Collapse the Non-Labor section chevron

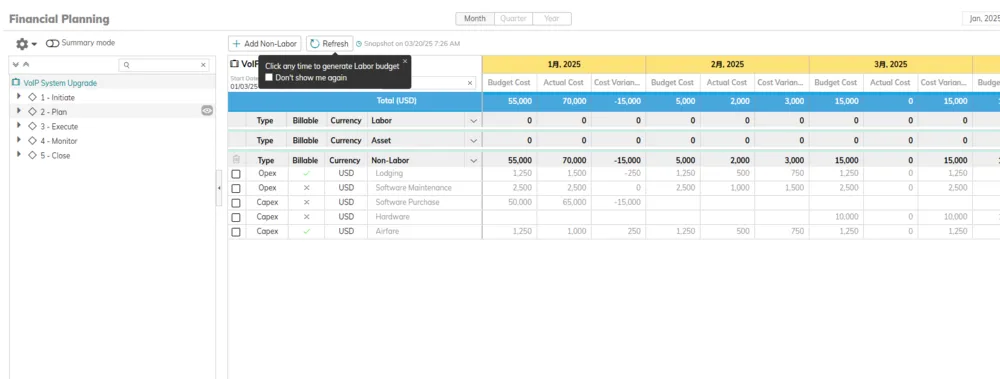point(473,161)
